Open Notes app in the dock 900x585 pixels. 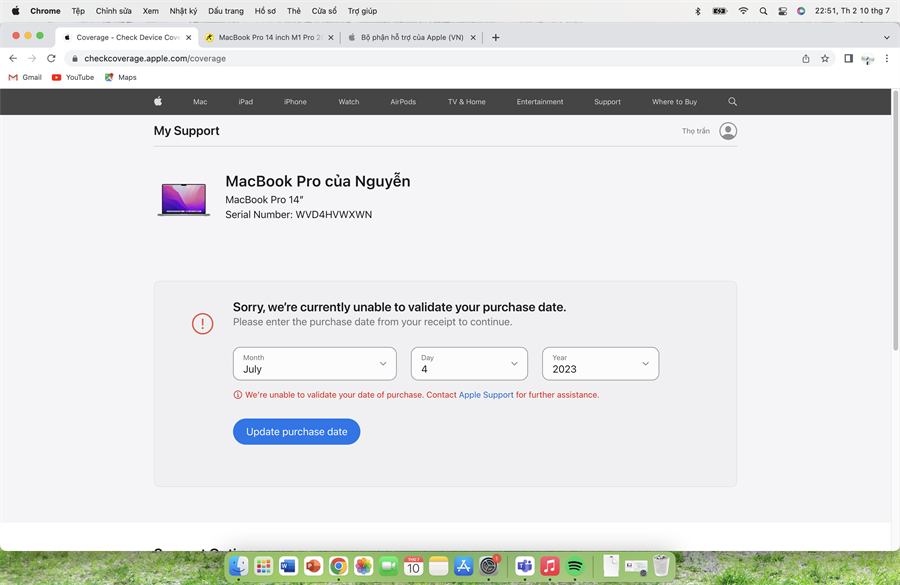(439, 566)
